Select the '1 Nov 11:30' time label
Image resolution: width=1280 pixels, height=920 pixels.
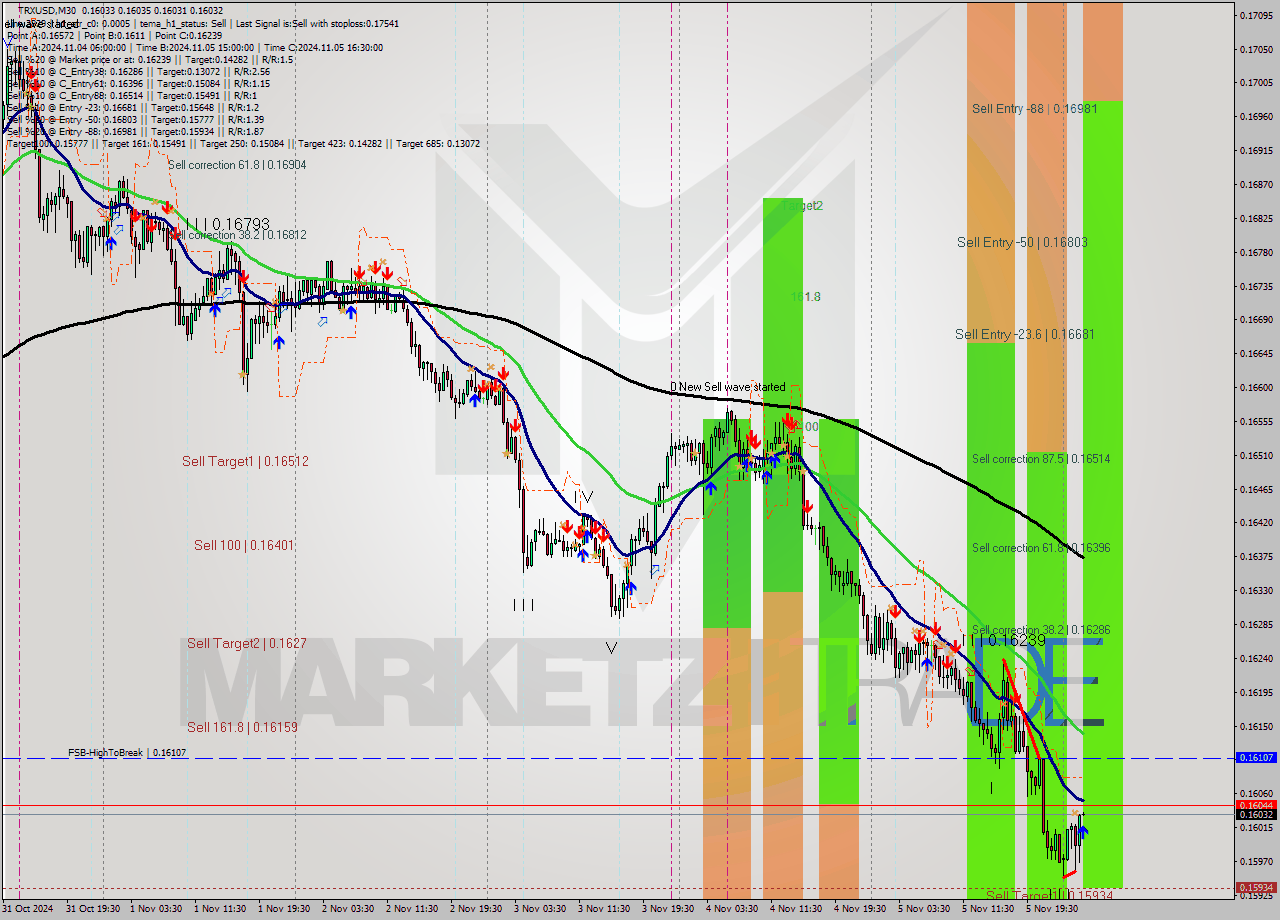coord(219,909)
